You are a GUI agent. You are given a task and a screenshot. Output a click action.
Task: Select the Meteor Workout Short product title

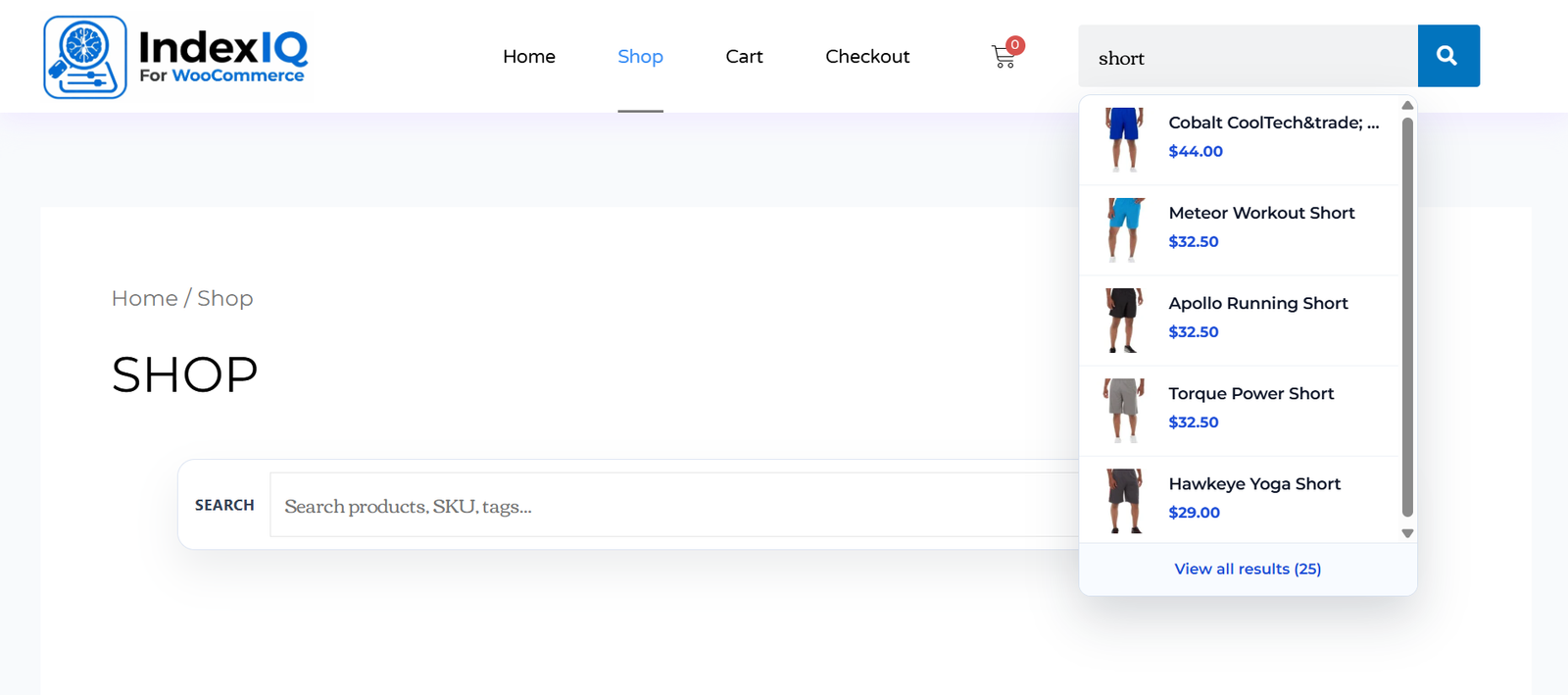tap(1261, 213)
